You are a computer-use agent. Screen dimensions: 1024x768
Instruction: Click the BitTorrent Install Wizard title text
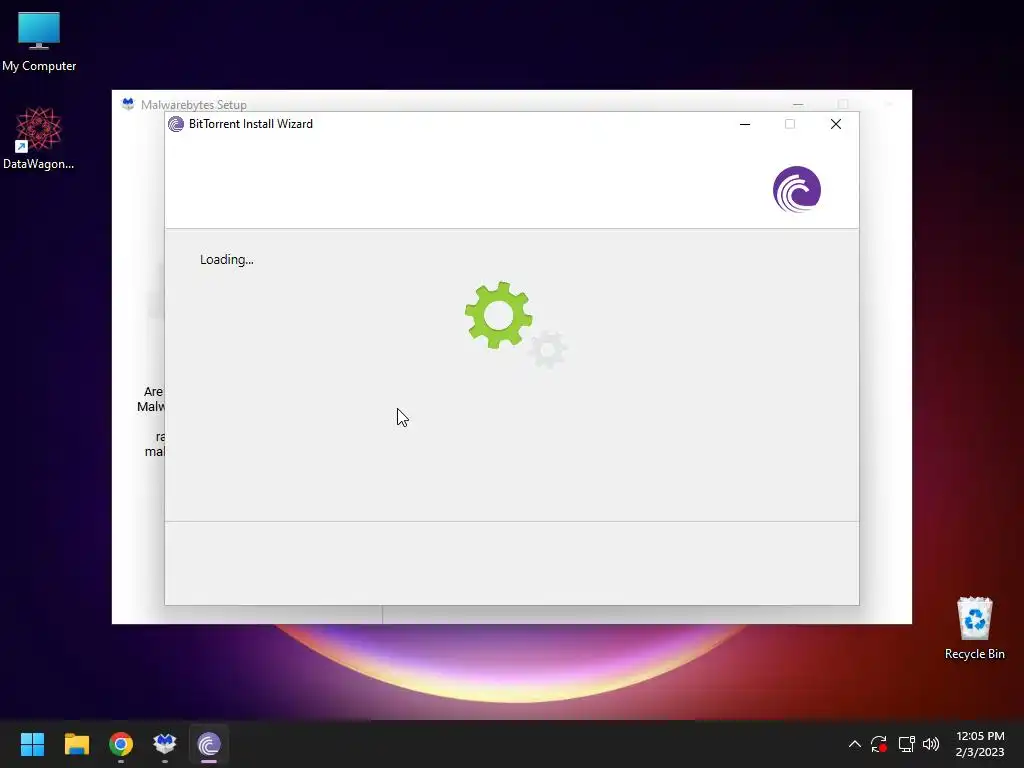tap(251, 124)
